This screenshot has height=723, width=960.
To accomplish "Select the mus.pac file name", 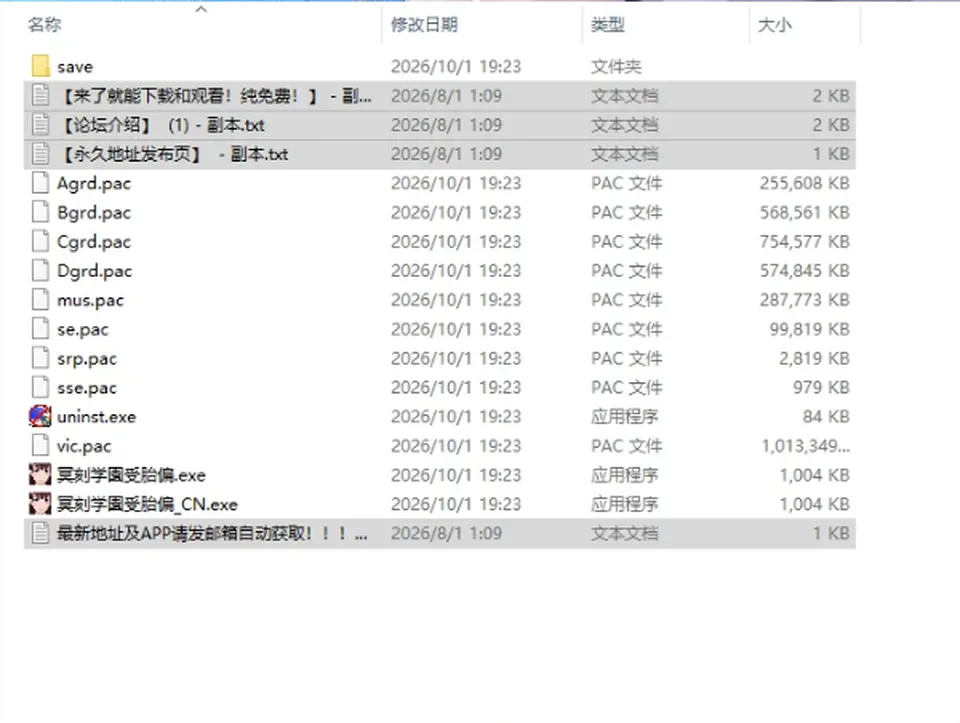I will pyautogui.click(x=90, y=301).
